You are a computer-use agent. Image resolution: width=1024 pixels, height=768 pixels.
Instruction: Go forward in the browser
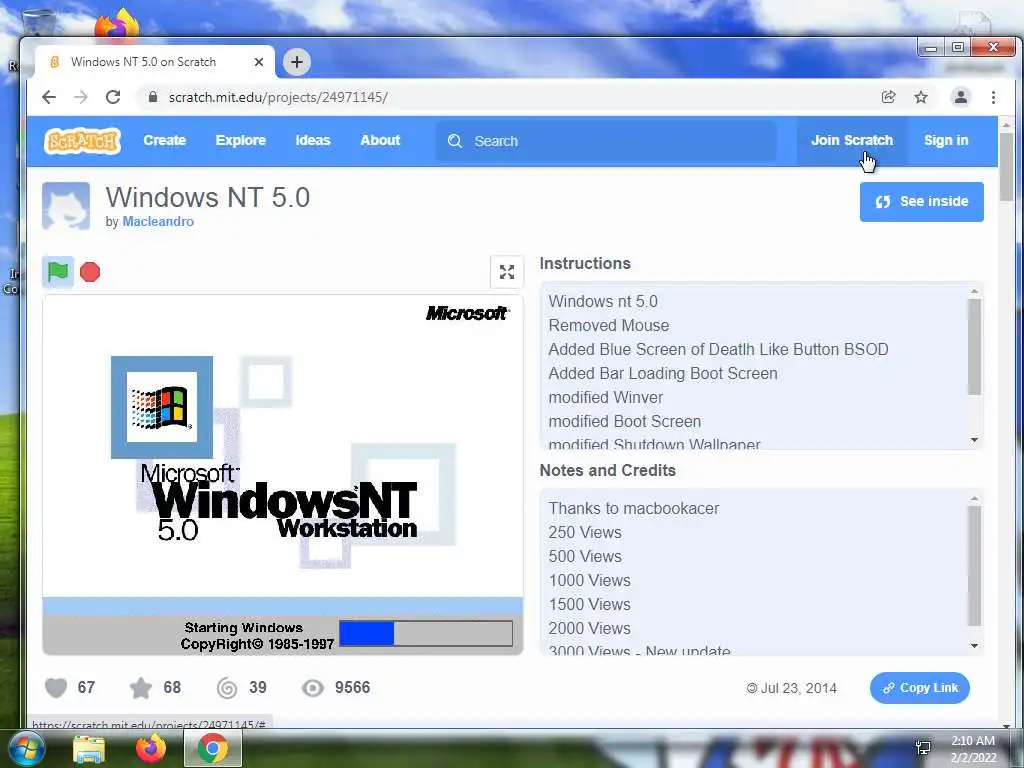point(81,97)
